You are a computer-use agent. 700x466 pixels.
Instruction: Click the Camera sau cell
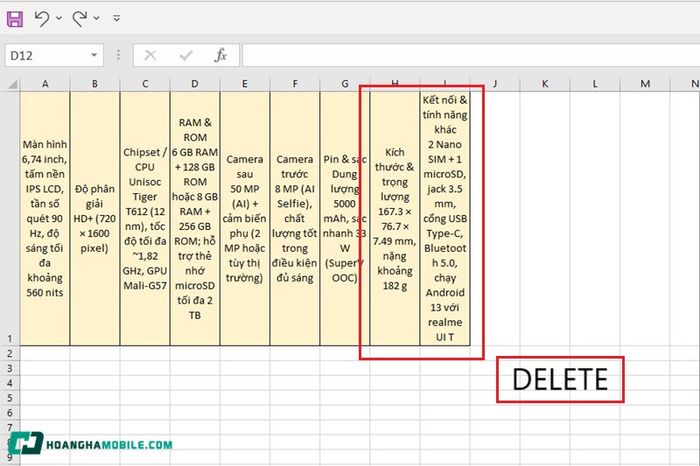pos(245,218)
